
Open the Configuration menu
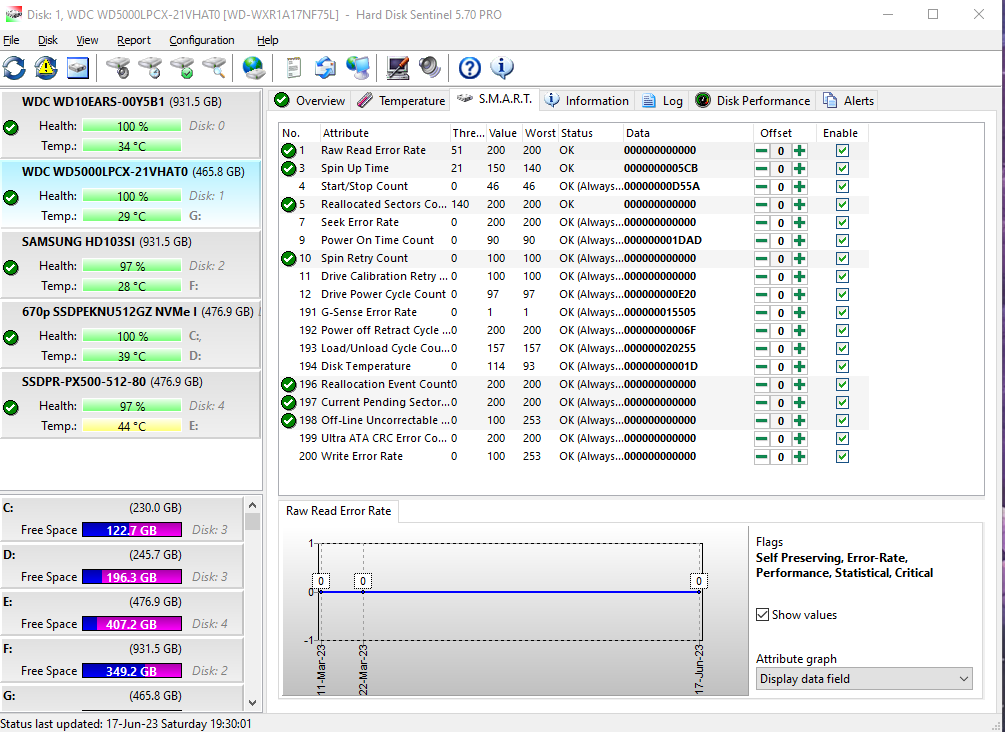click(201, 40)
